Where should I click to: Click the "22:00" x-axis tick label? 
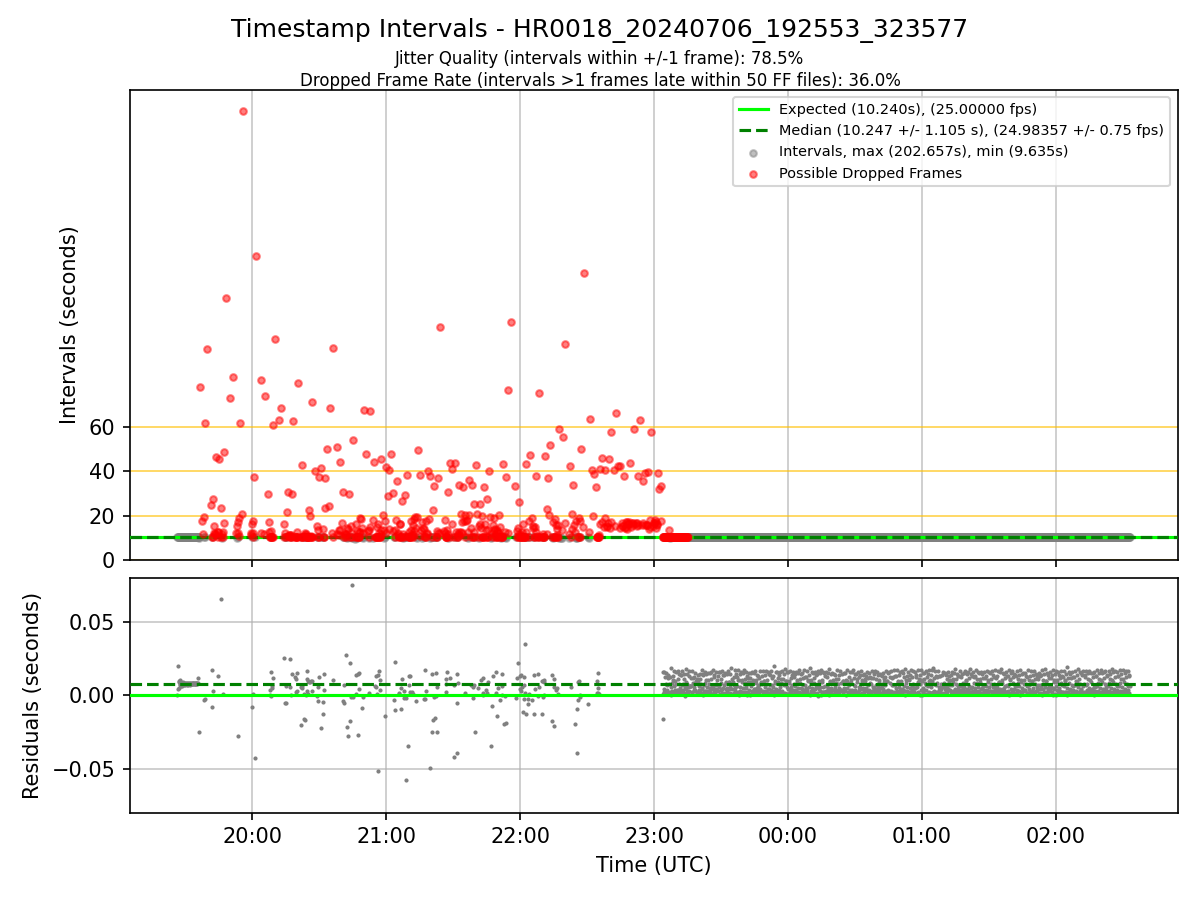tap(520, 835)
